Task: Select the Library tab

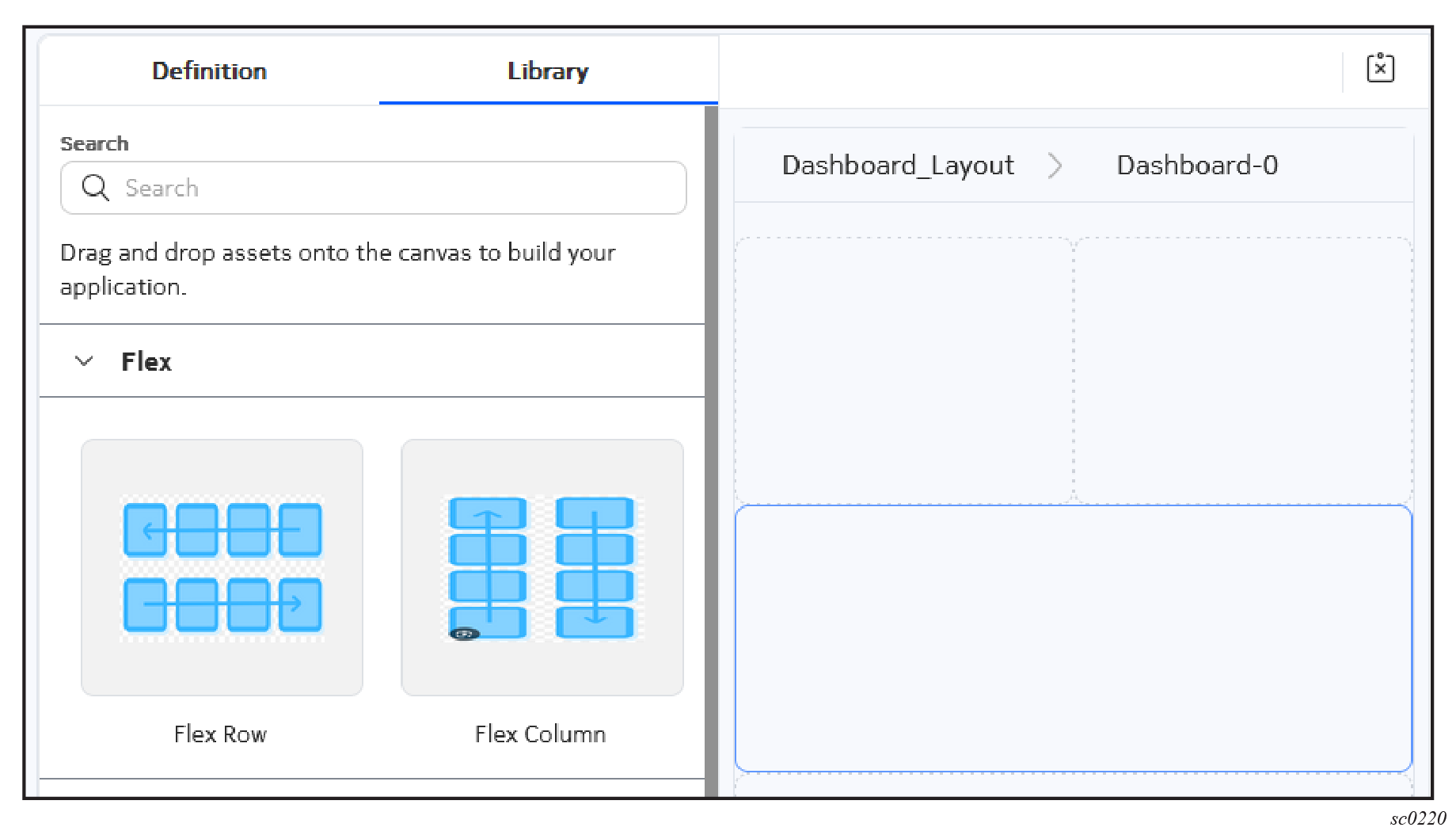Action: pos(548,71)
